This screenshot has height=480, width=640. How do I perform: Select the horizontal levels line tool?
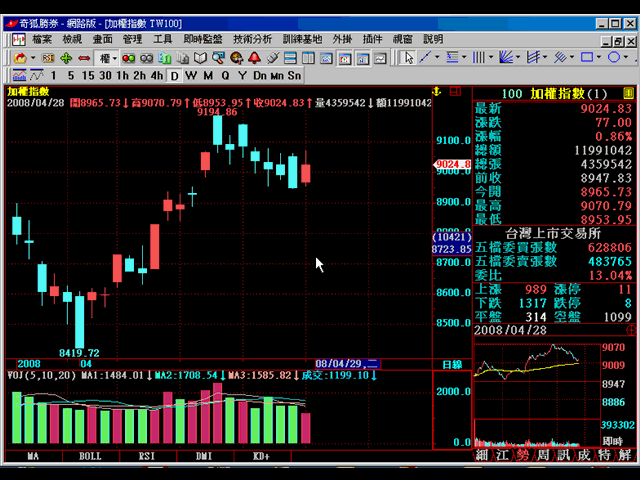(452, 58)
